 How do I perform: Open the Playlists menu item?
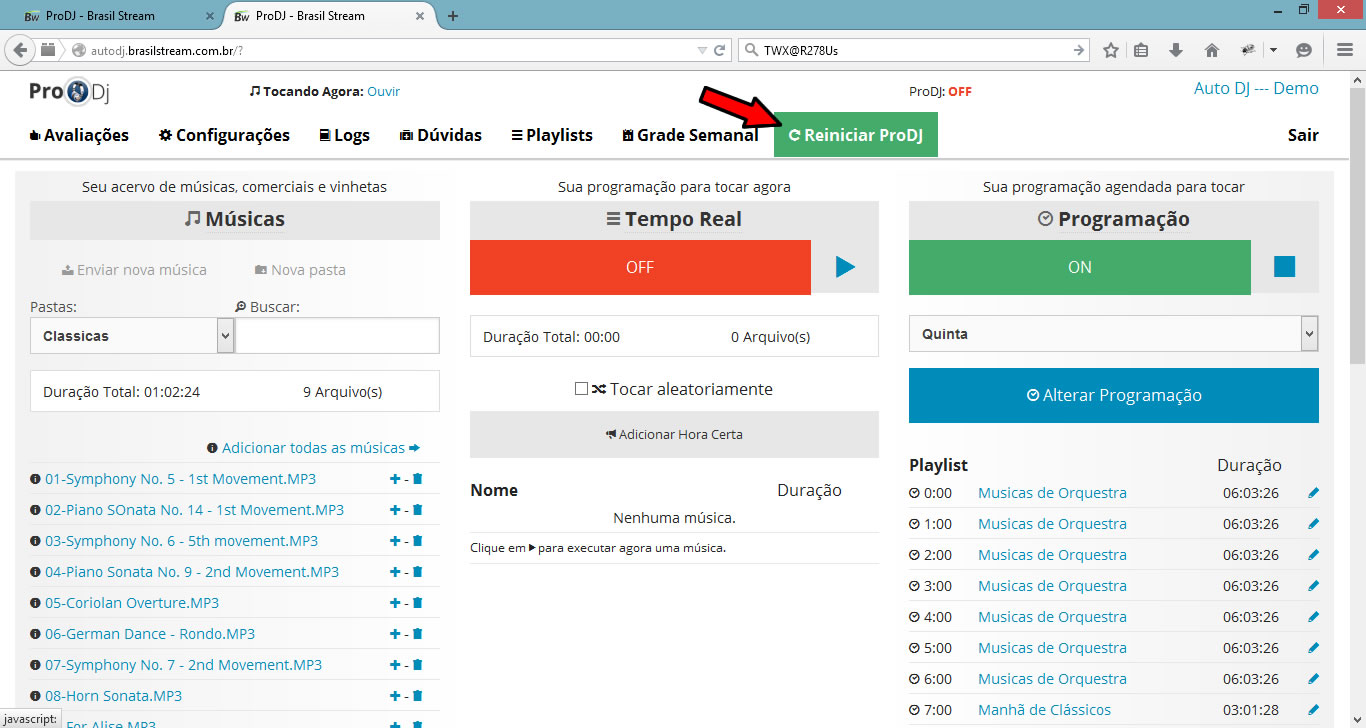[x=551, y=135]
